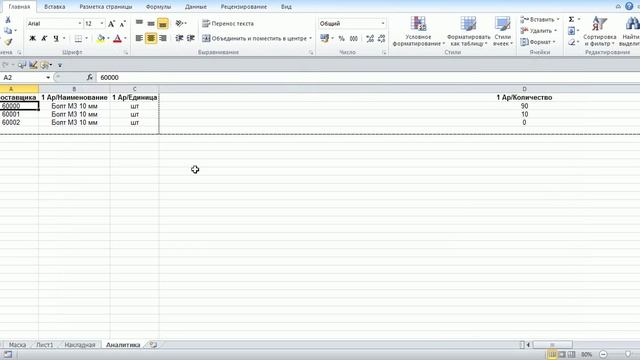Open the Разметка страницы tab
Screen dimensions: 640x360
point(106,7)
